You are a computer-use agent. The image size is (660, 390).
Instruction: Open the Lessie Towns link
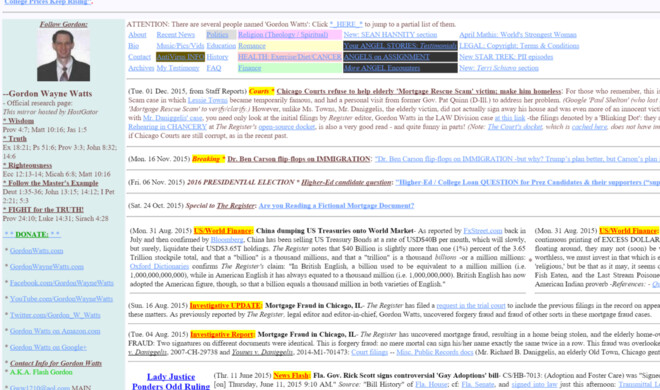coord(208,100)
